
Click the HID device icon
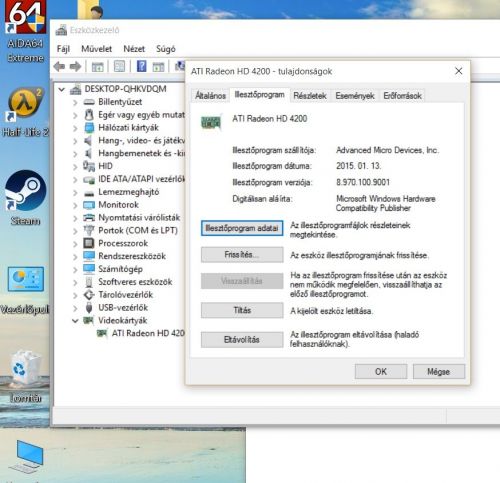tap(89, 166)
